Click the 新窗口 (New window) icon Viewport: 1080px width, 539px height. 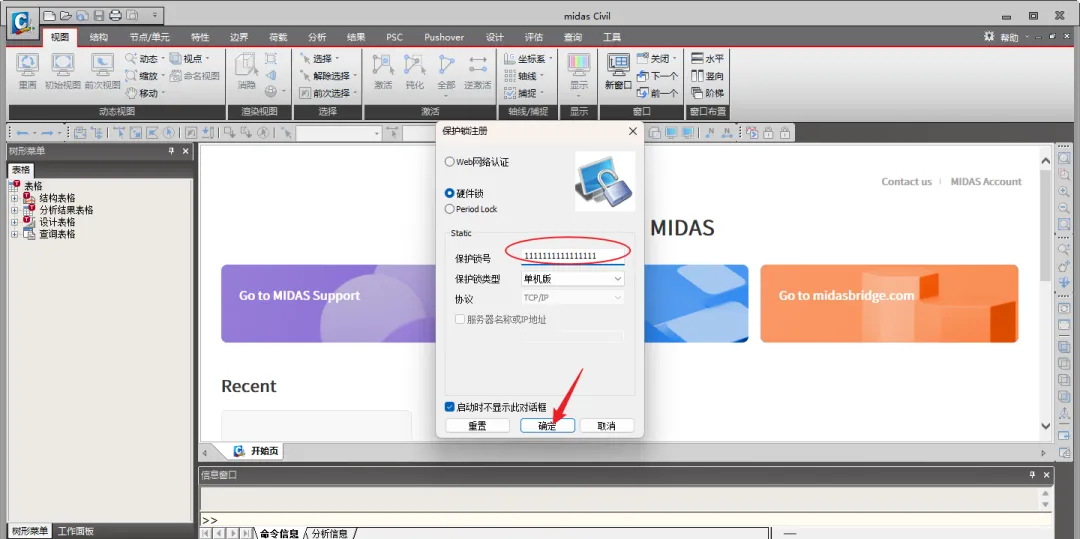tap(619, 64)
